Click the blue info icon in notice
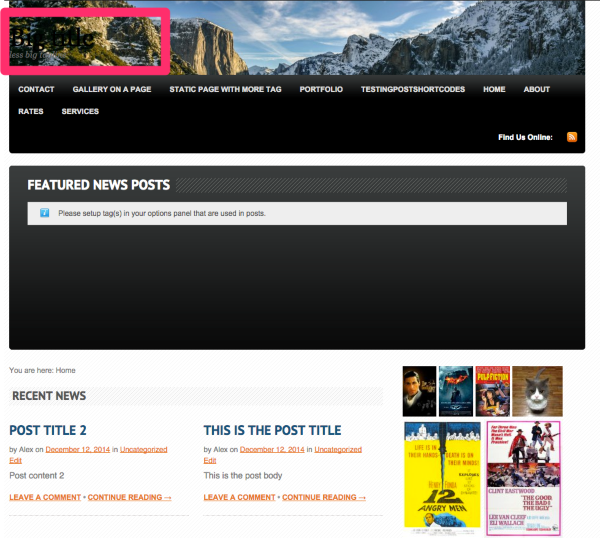Screen dimensions: 600x538 44,213
